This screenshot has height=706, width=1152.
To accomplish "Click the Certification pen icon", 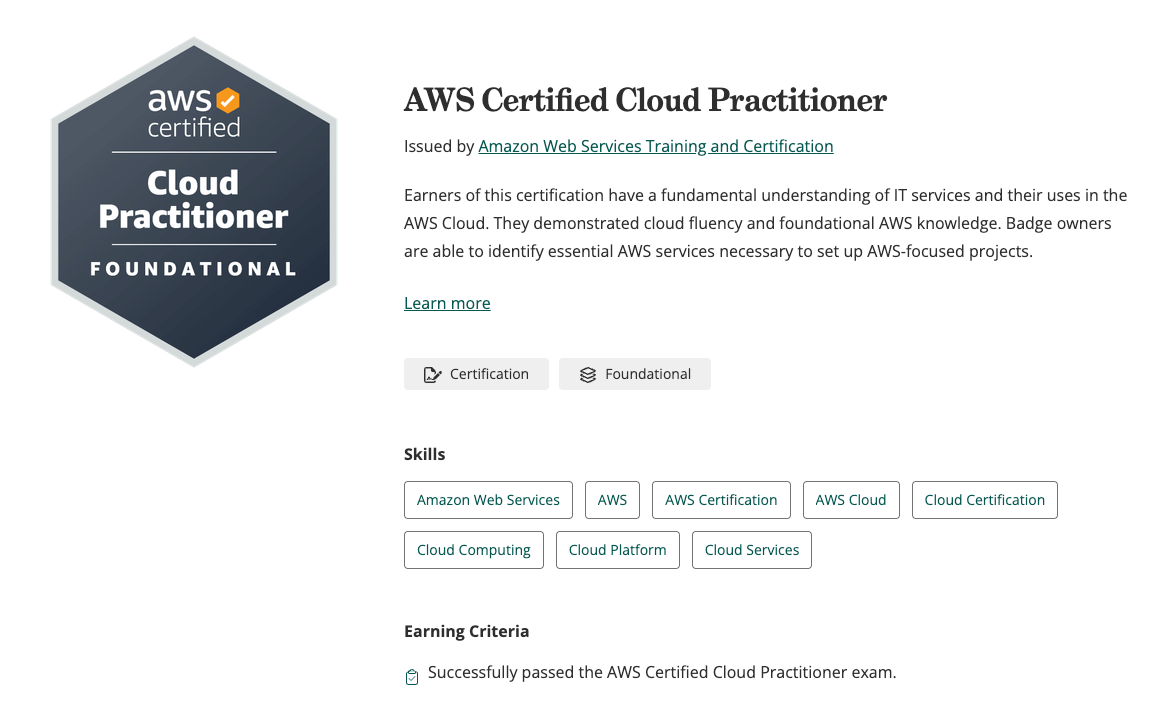I will point(432,375).
